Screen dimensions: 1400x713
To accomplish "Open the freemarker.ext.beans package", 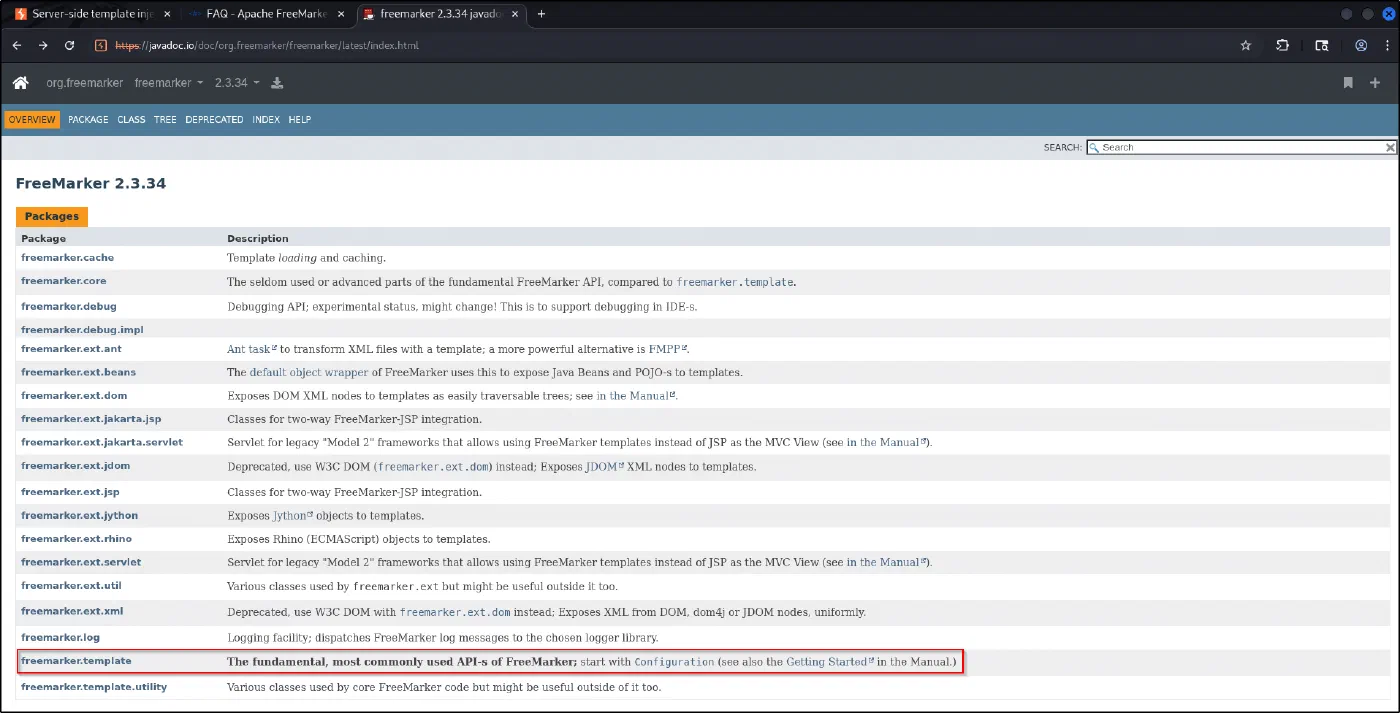I will pyautogui.click(x=78, y=372).
